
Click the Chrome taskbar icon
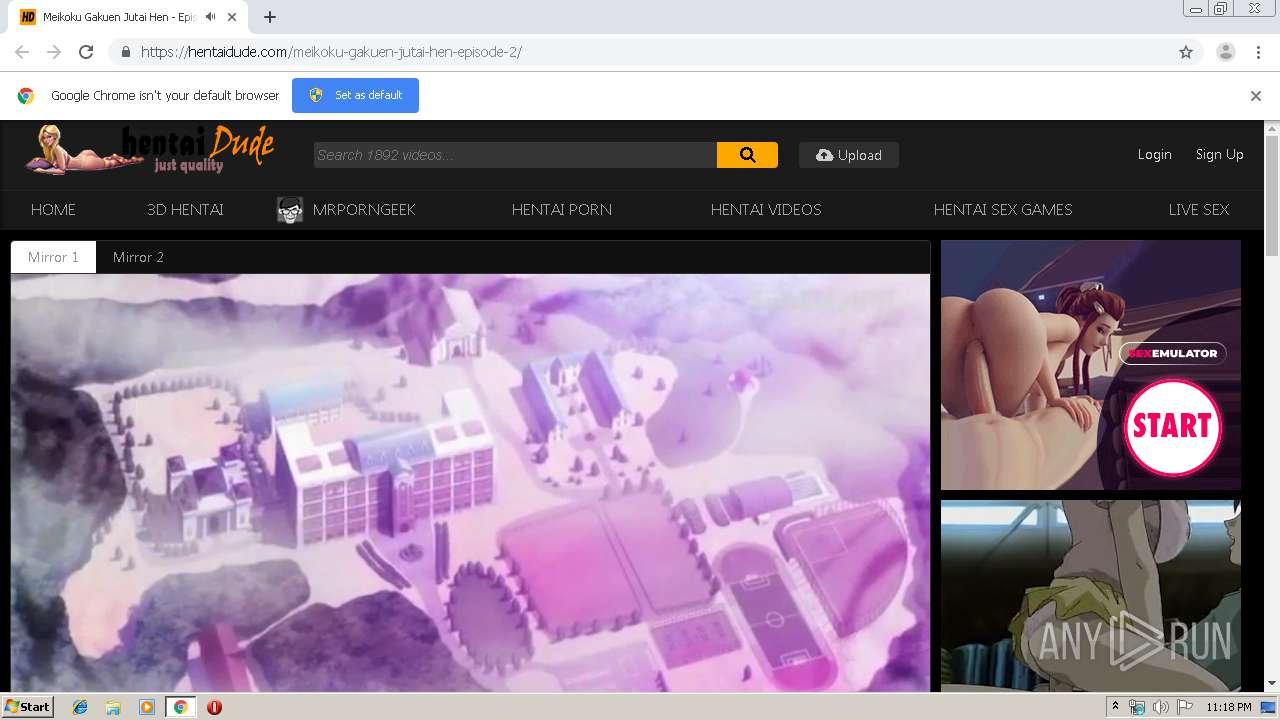click(x=180, y=707)
